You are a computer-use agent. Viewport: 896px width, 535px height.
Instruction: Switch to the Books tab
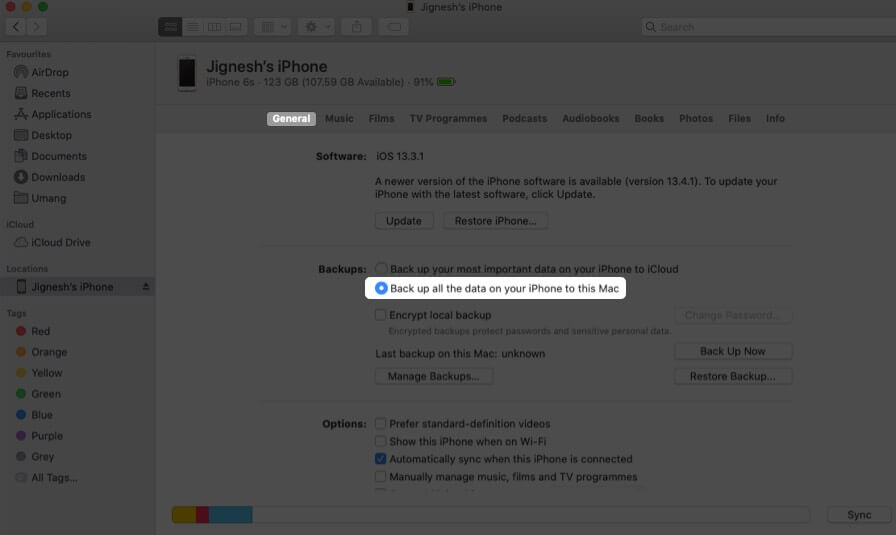pyautogui.click(x=649, y=118)
